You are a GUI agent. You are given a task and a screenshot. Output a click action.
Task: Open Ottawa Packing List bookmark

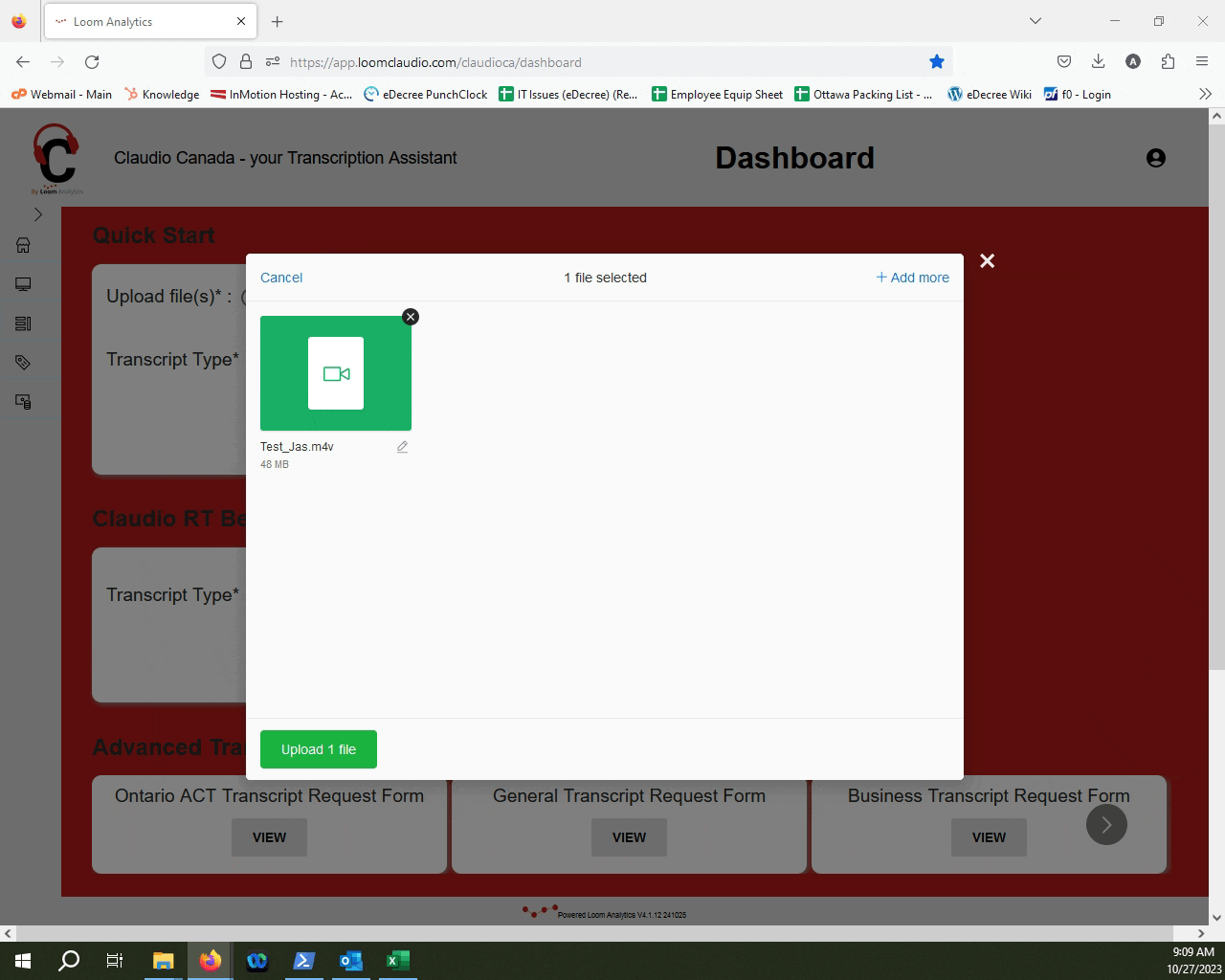point(863,94)
